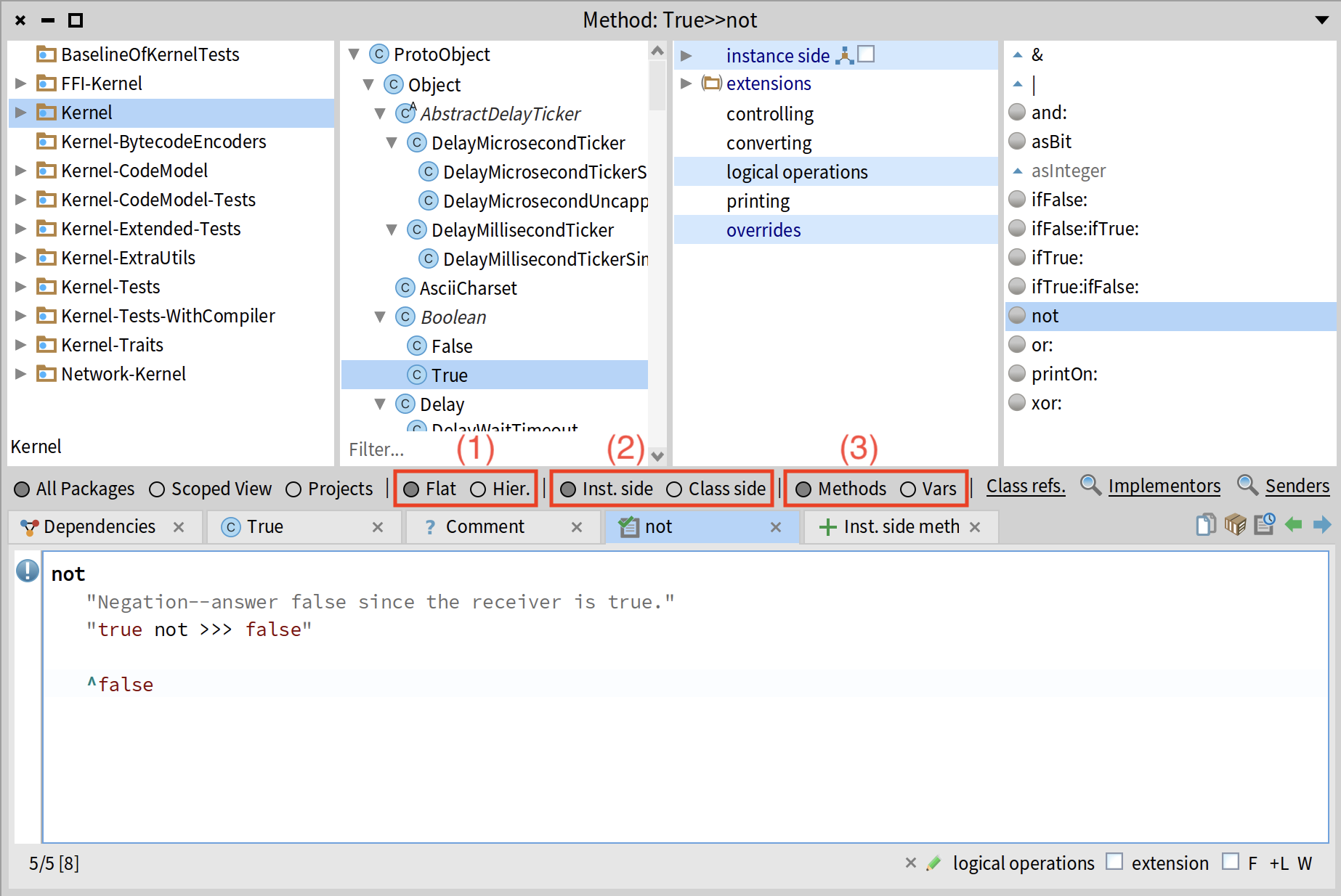Image resolution: width=1341 pixels, height=896 pixels.
Task: Switch to the Vars radio option
Action: click(x=908, y=489)
